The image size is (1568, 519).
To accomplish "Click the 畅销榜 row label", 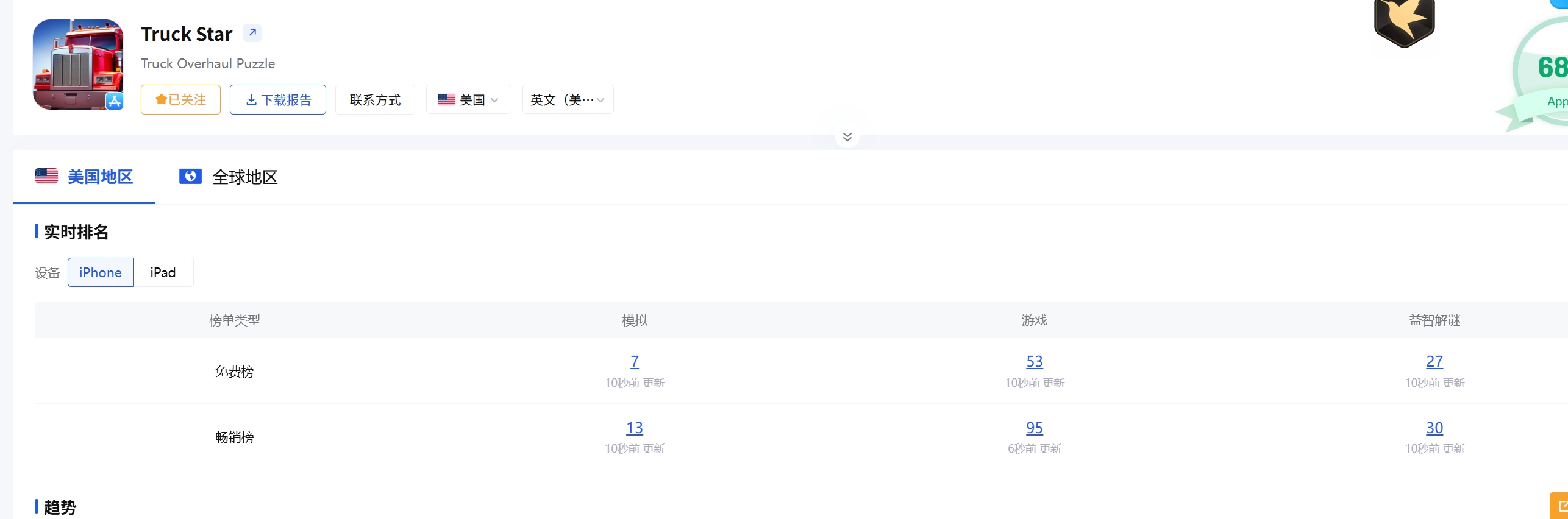I will point(235,437).
